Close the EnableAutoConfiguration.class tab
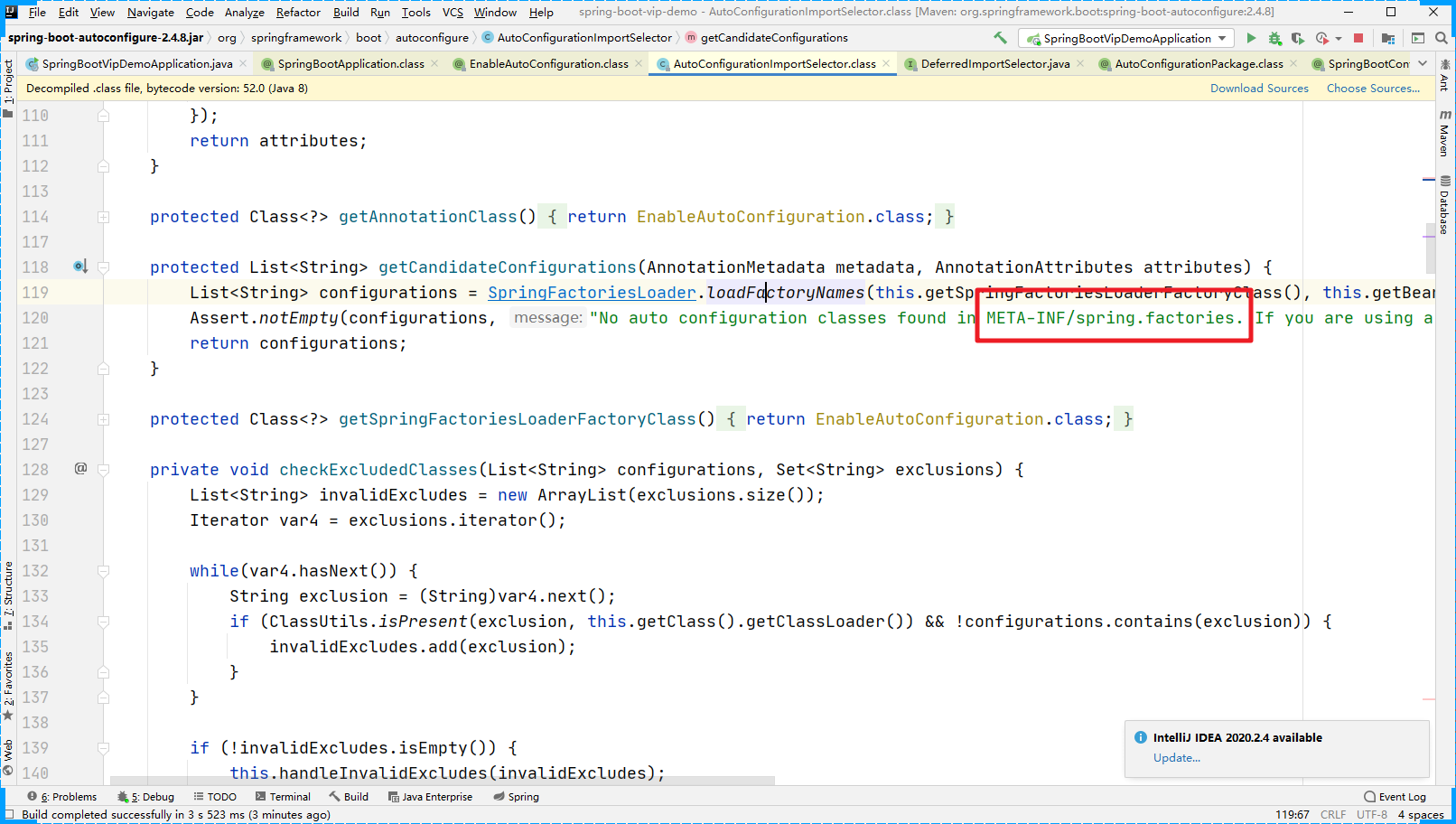 pyautogui.click(x=639, y=63)
